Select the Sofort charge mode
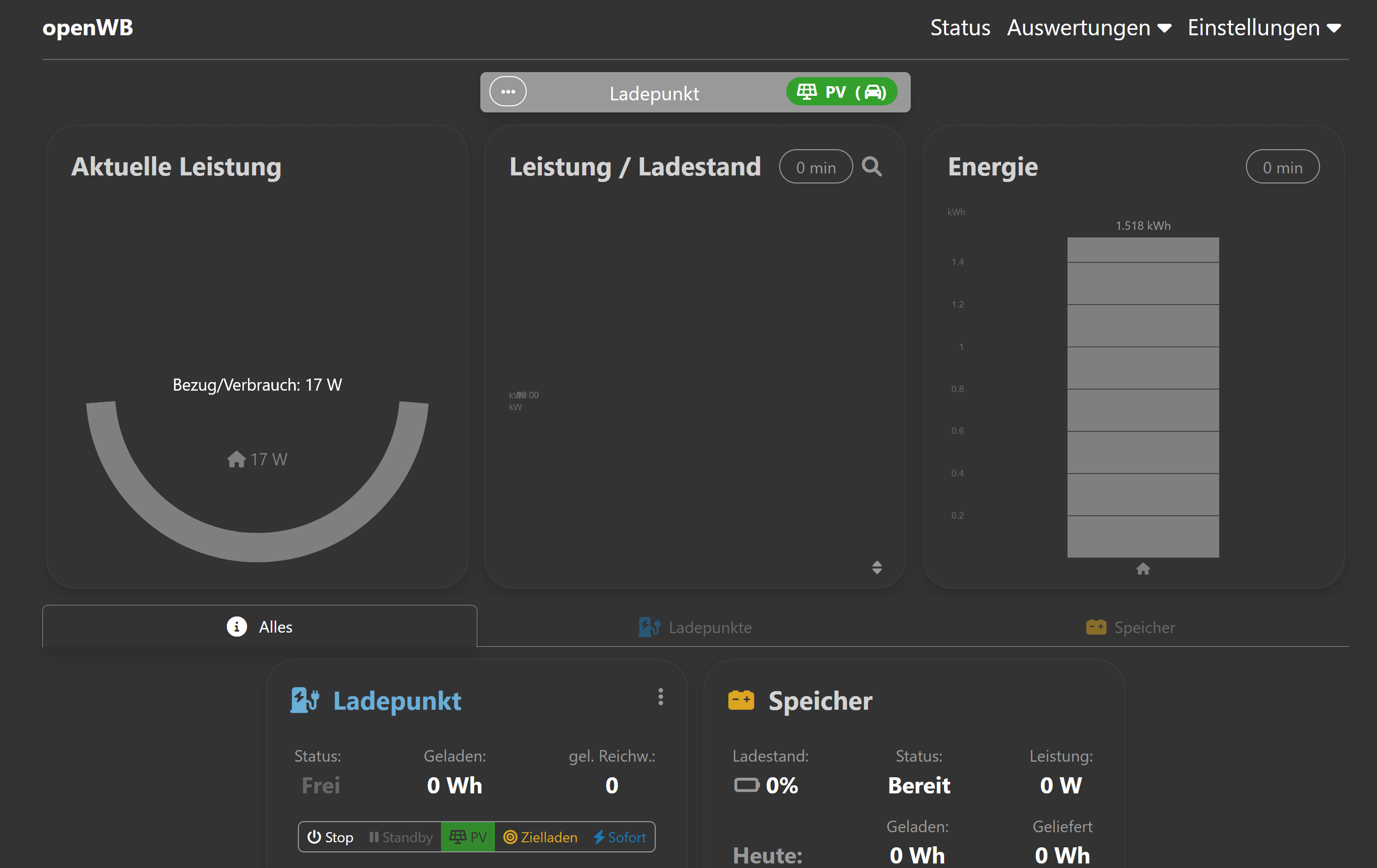Screen dimensions: 1377x868 [620, 837]
